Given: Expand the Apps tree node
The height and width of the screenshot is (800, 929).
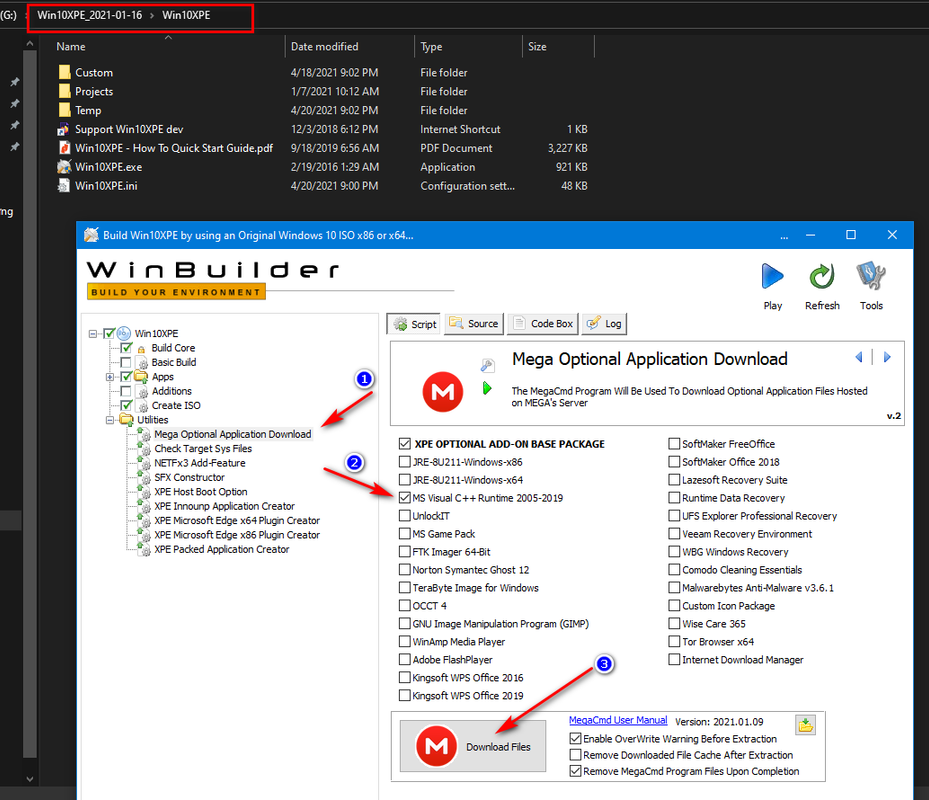Looking at the screenshot, I should tap(110, 377).
